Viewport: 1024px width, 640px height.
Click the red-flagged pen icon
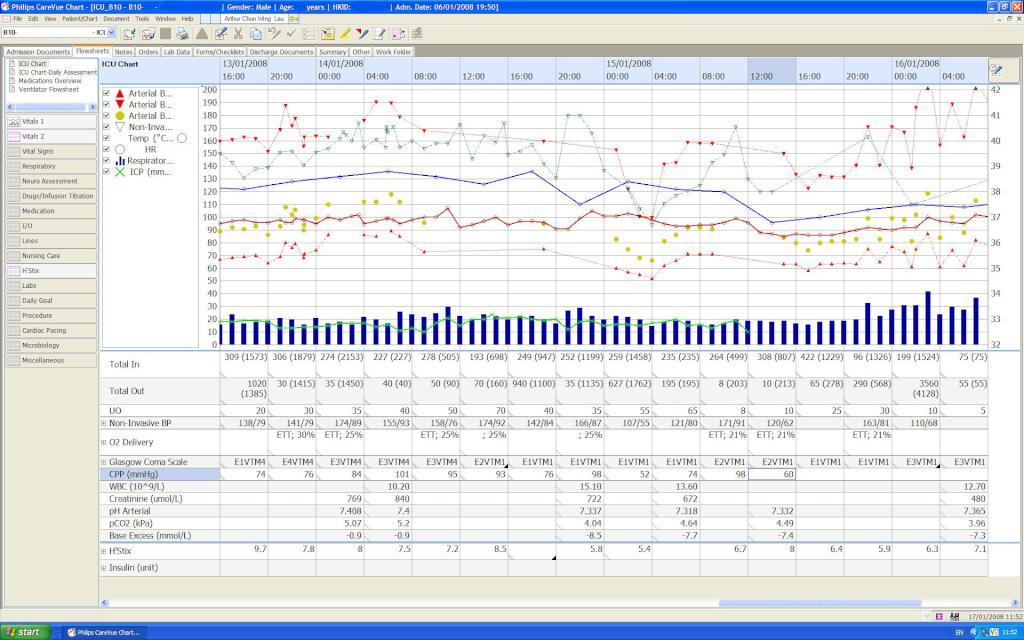[362, 33]
